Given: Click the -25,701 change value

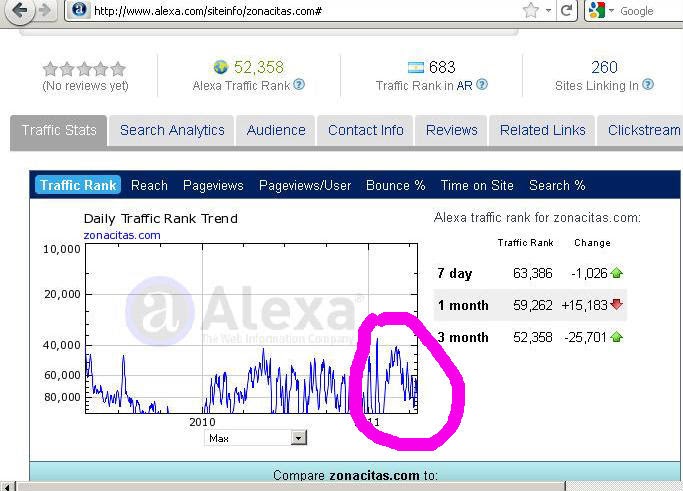Looking at the screenshot, I should (x=585, y=337).
